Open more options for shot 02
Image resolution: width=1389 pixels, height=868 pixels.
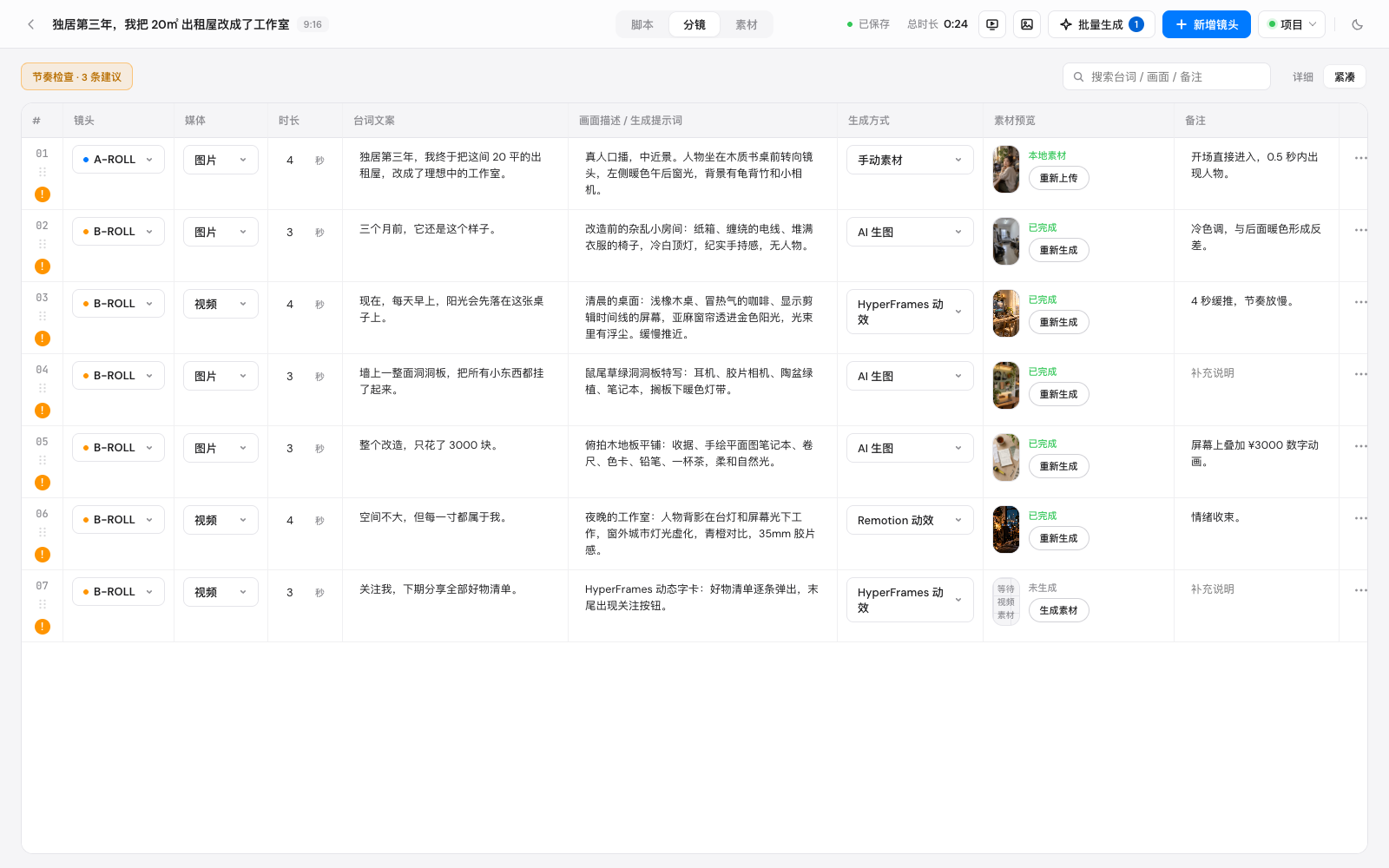[1360, 230]
